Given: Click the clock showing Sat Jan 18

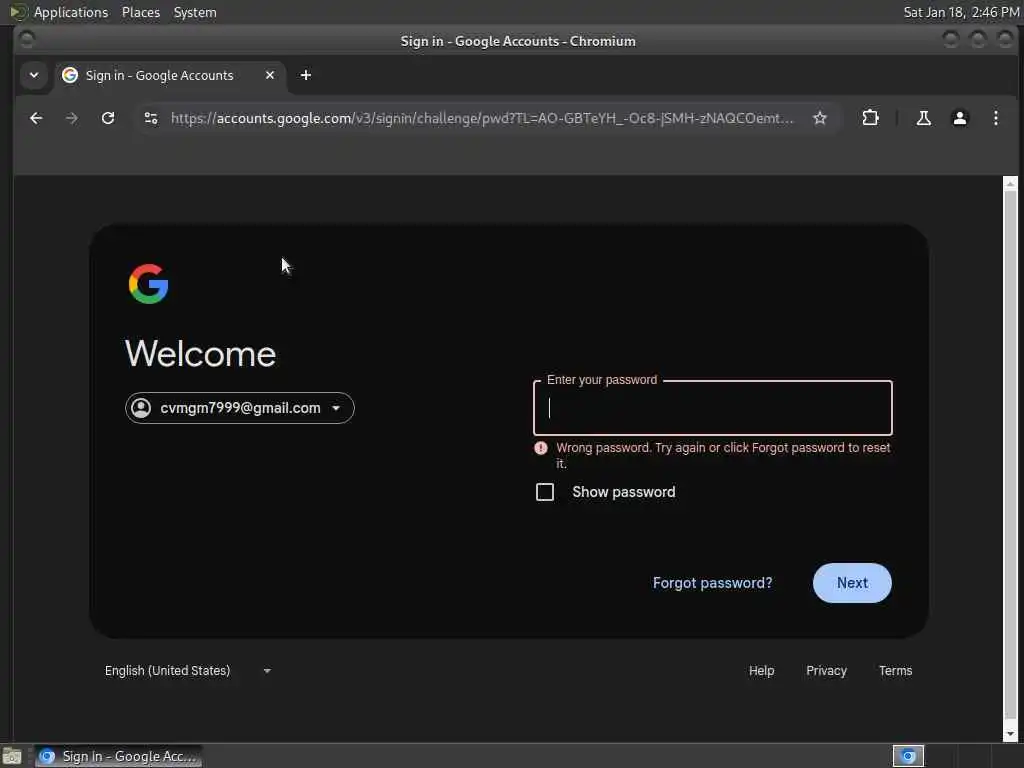Looking at the screenshot, I should click(x=961, y=12).
